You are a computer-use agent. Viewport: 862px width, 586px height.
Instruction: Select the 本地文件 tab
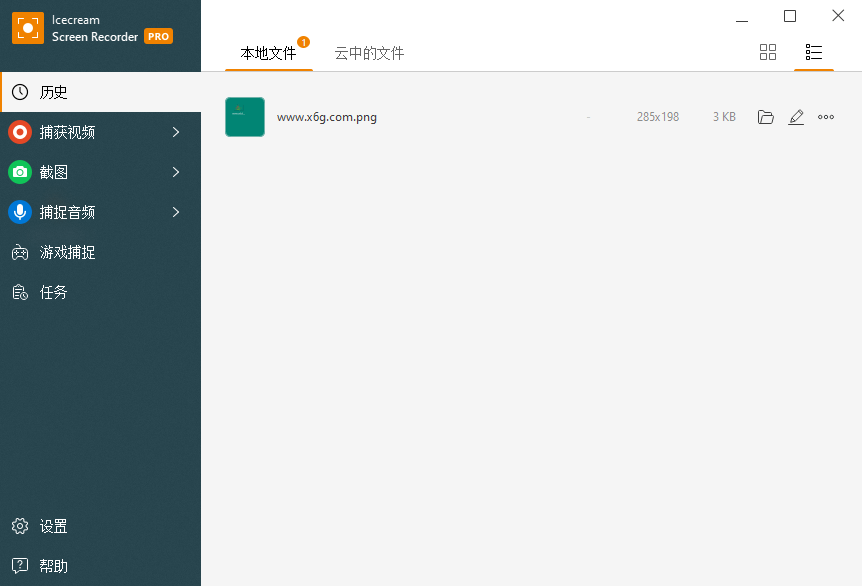point(268,54)
